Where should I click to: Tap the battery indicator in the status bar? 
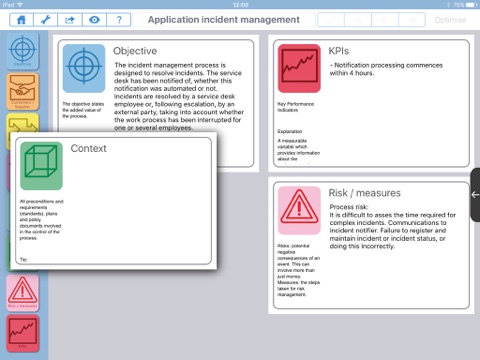point(472,5)
